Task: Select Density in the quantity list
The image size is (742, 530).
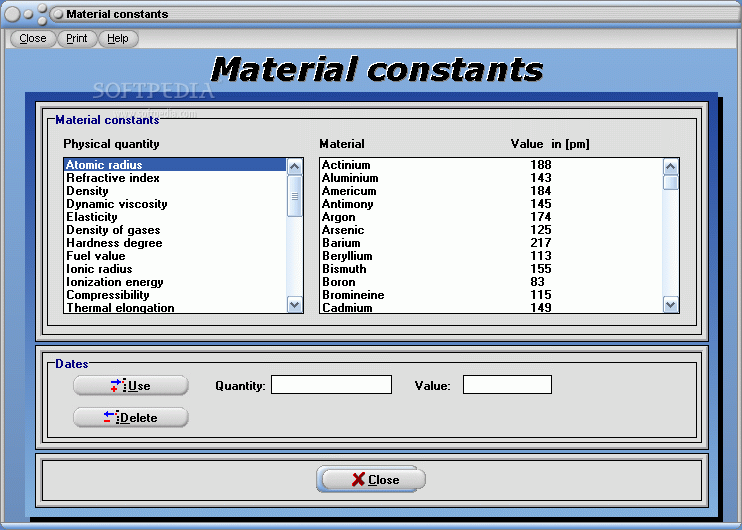Action: pos(175,191)
